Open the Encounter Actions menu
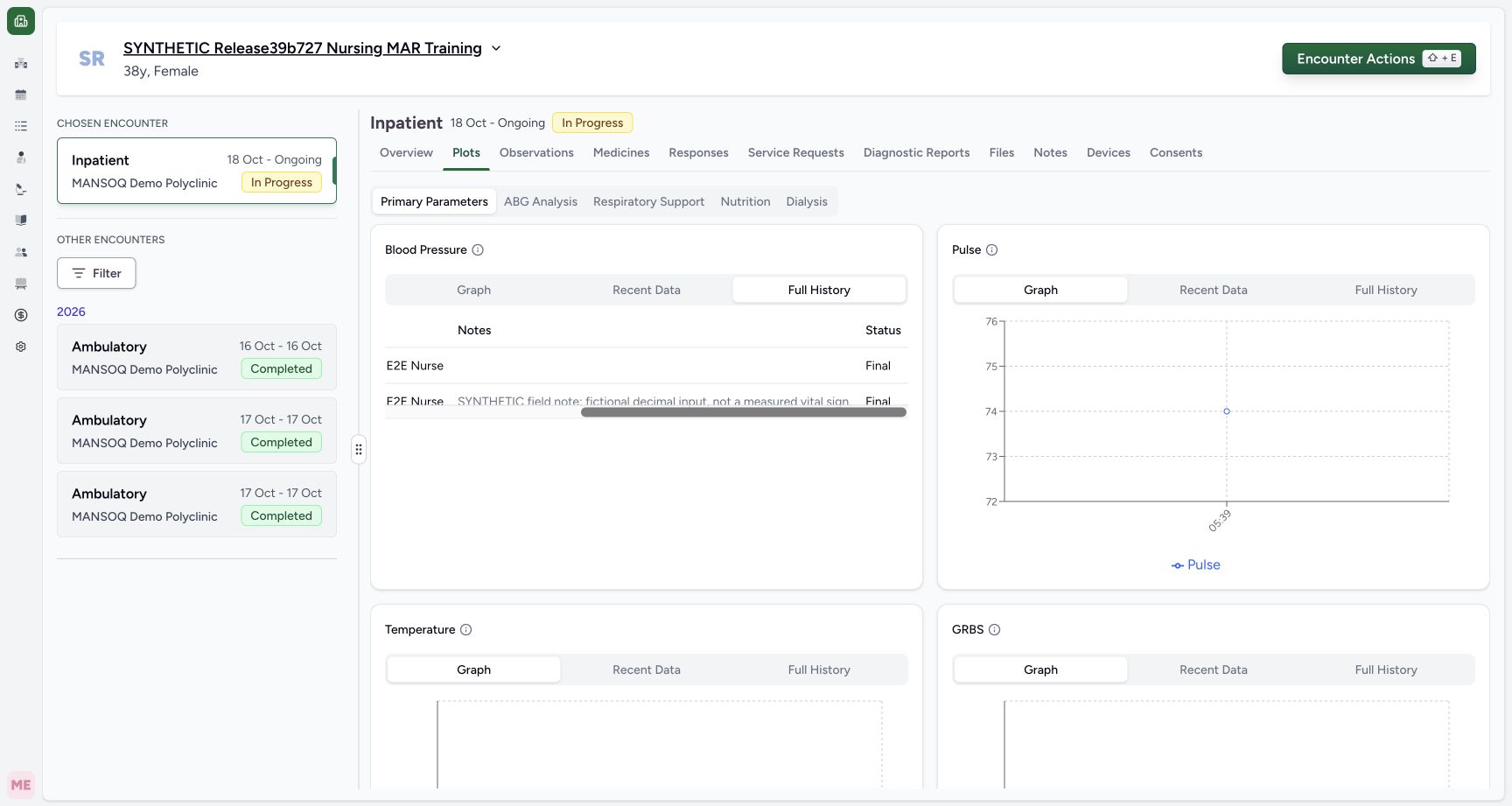The height and width of the screenshot is (806, 1512). [1378, 59]
